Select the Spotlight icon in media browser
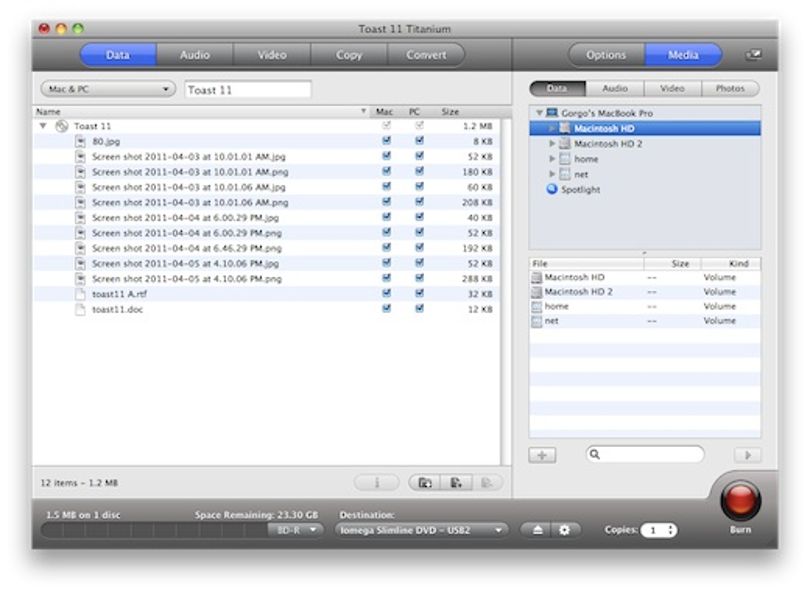 tap(552, 189)
